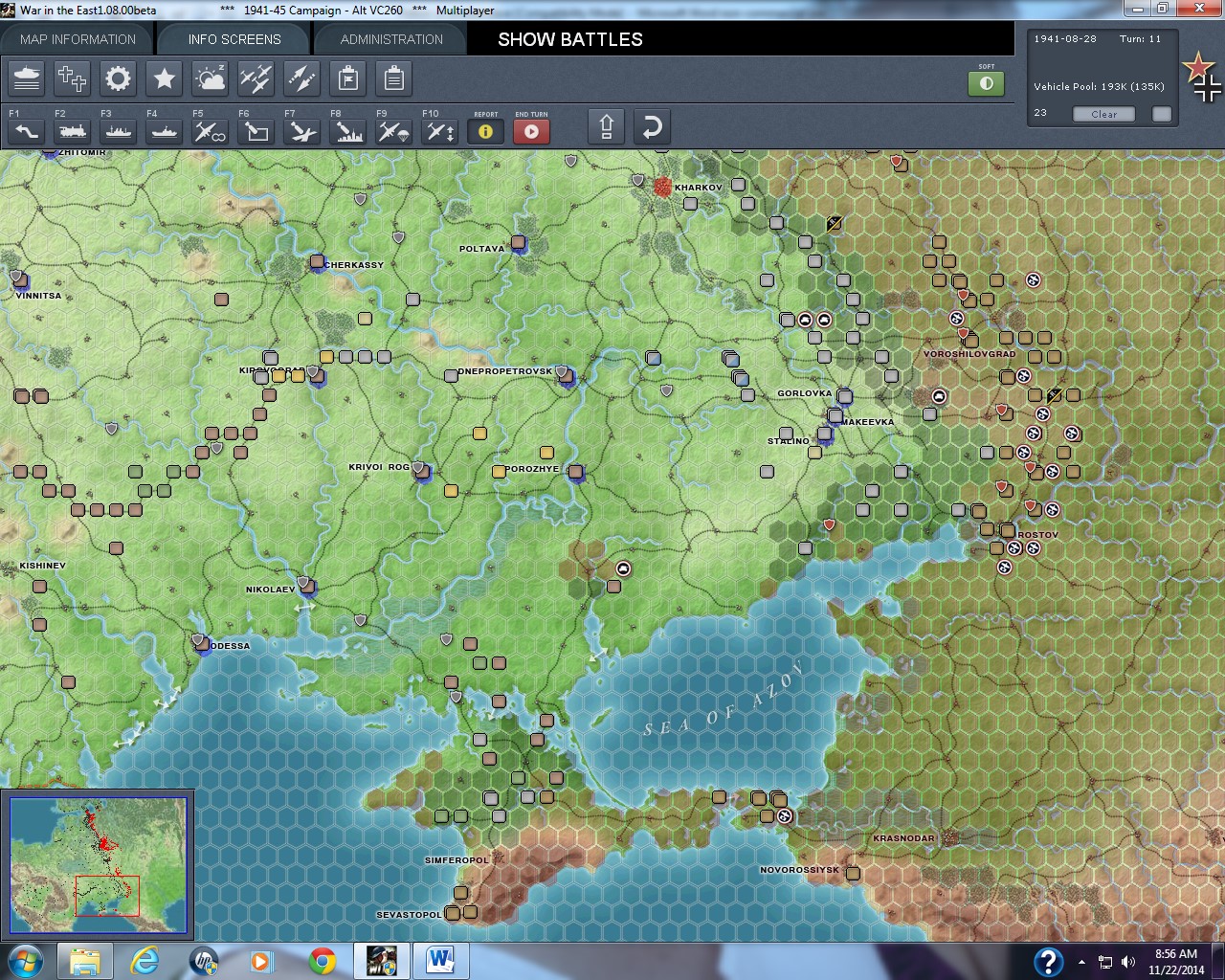The height and width of the screenshot is (980, 1225).
Task: Click the NOVOROSSIYSK city label
Action: click(x=799, y=870)
